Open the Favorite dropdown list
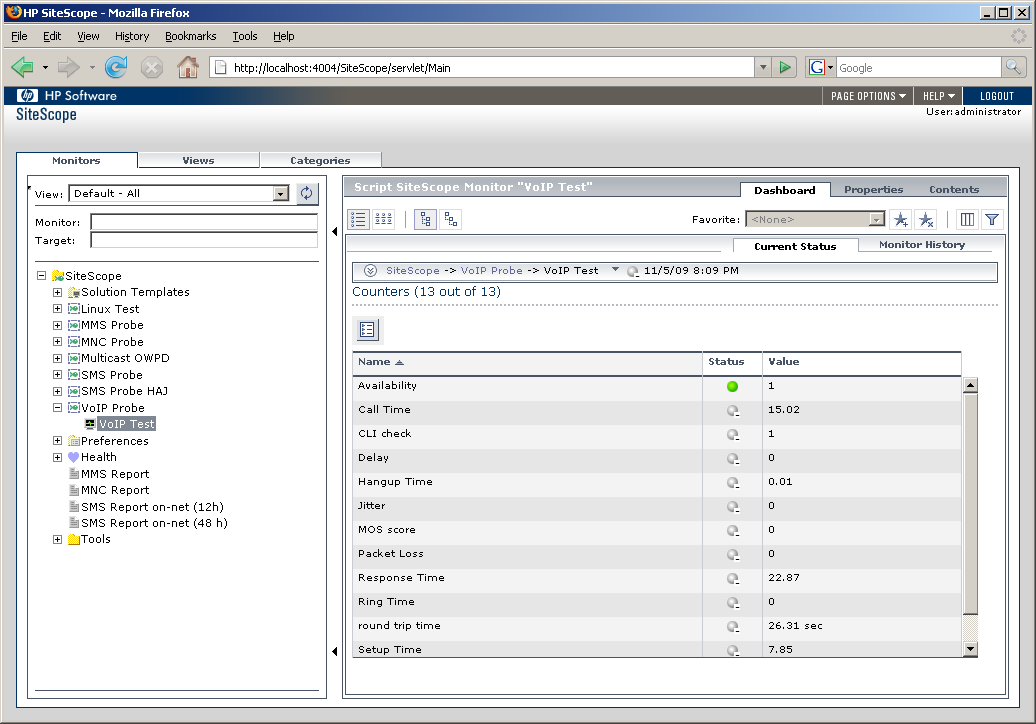Viewport: 1036px width, 724px height. (x=875, y=219)
